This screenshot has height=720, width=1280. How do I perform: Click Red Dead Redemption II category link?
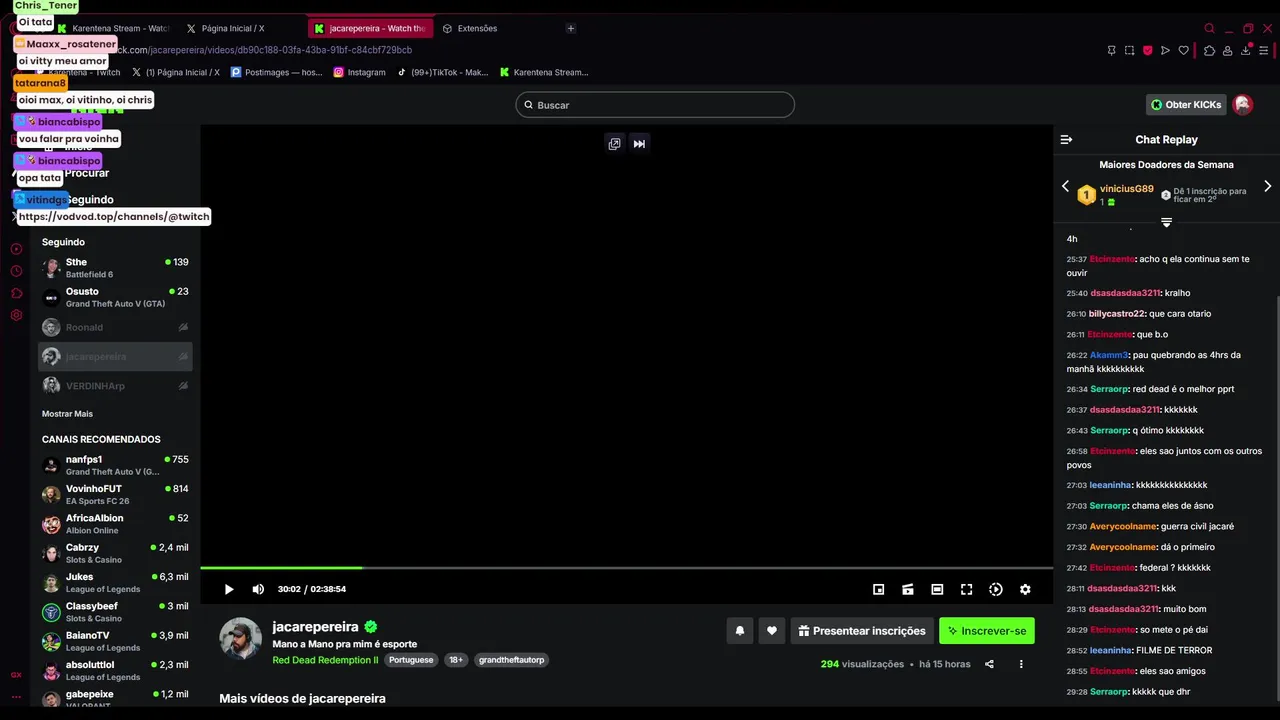point(325,660)
